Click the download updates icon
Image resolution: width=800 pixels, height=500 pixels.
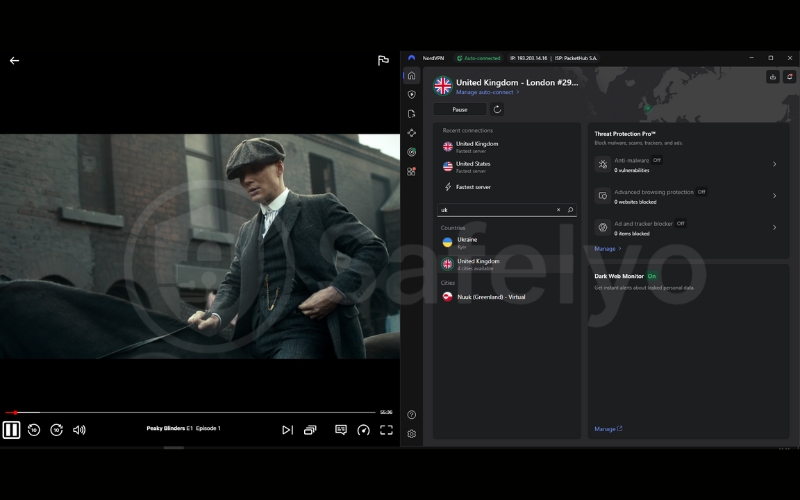pos(772,77)
